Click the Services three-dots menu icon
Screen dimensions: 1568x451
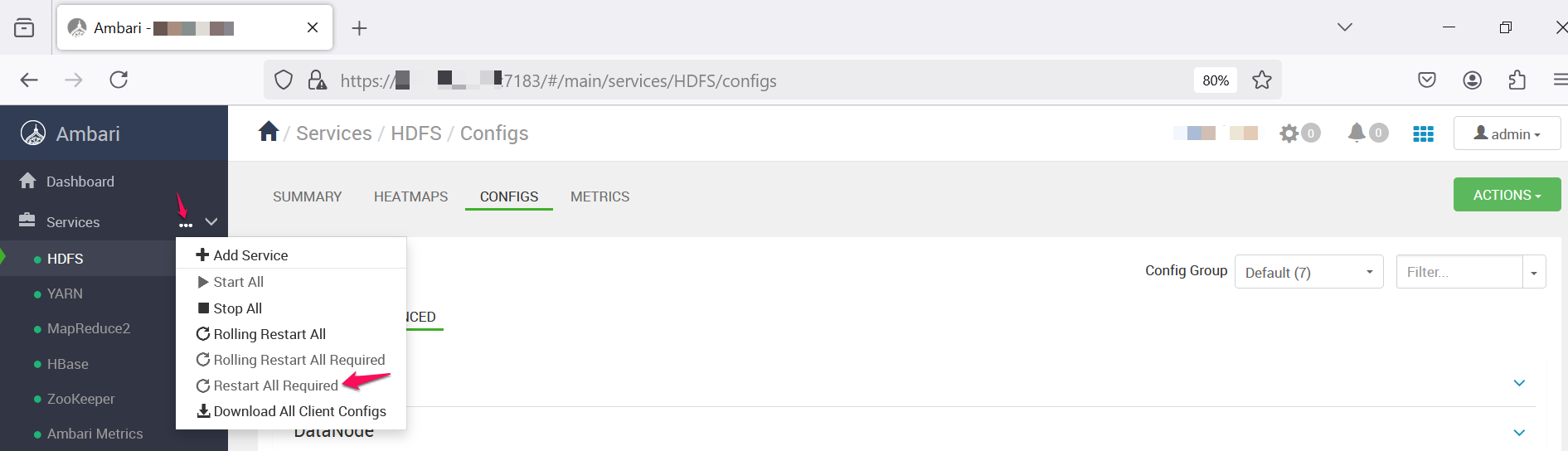click(186, 224)
